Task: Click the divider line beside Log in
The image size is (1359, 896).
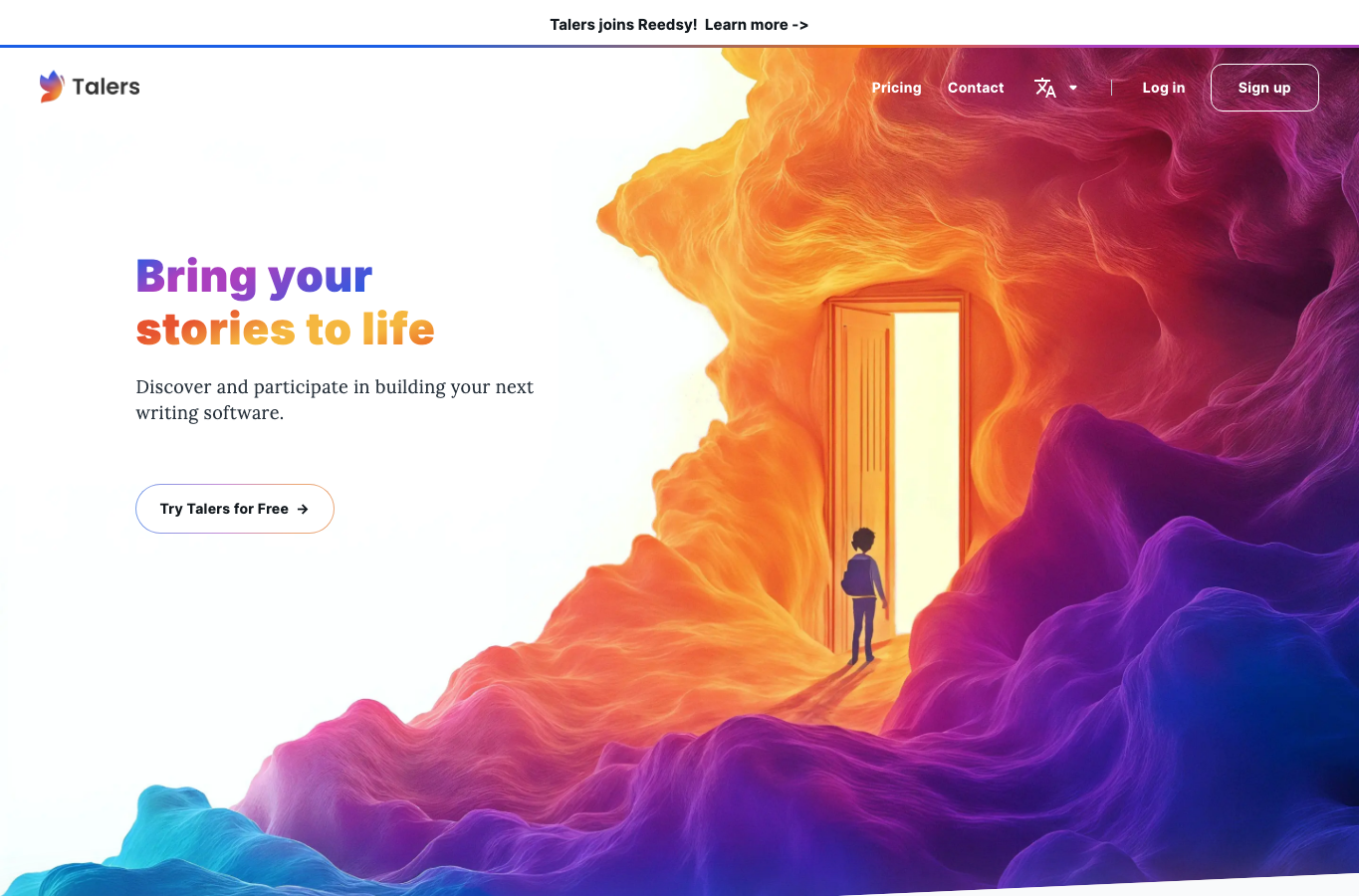Action: point(1111,88)
